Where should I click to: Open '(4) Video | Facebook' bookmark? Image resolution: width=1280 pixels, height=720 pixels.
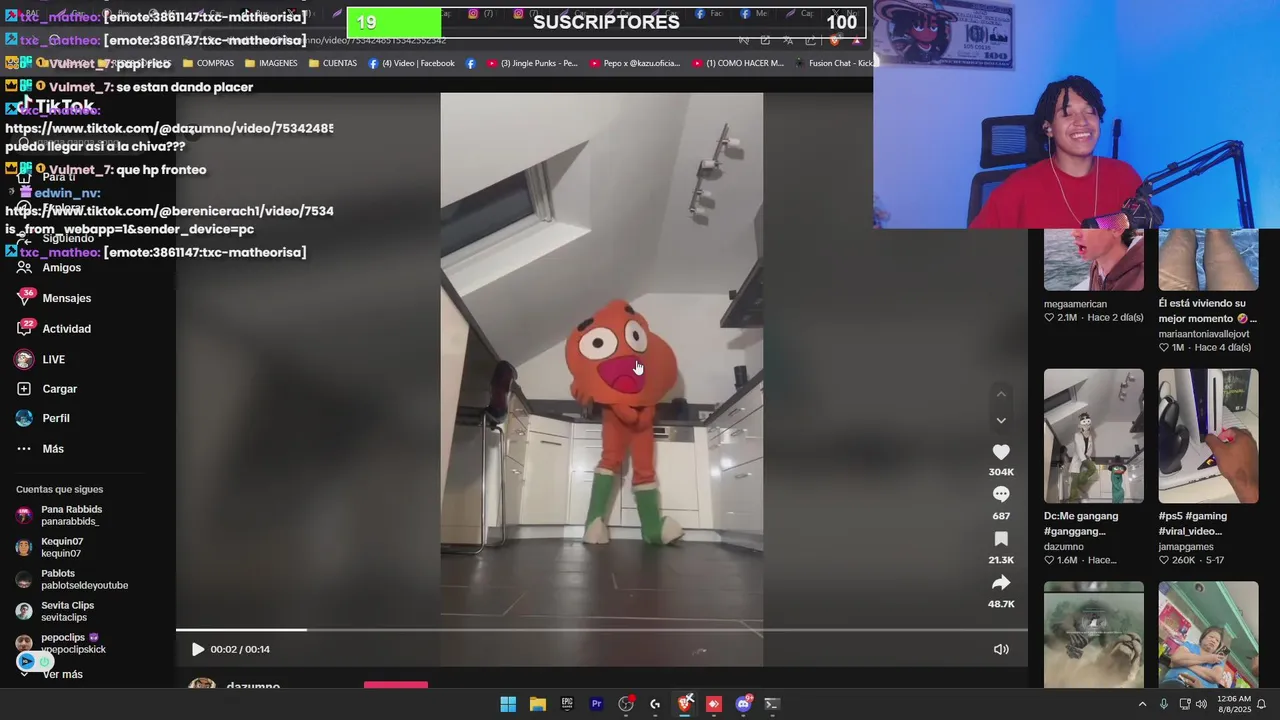click(x=412, y=63)
